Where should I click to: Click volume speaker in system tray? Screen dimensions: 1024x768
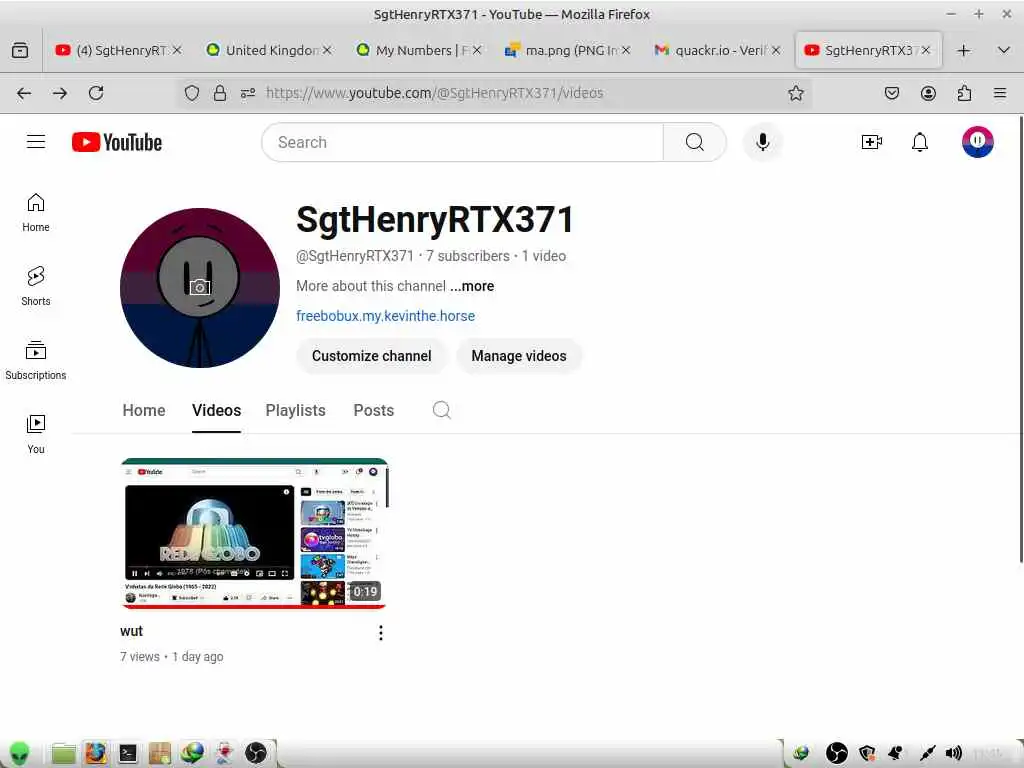tap(953, 754)
